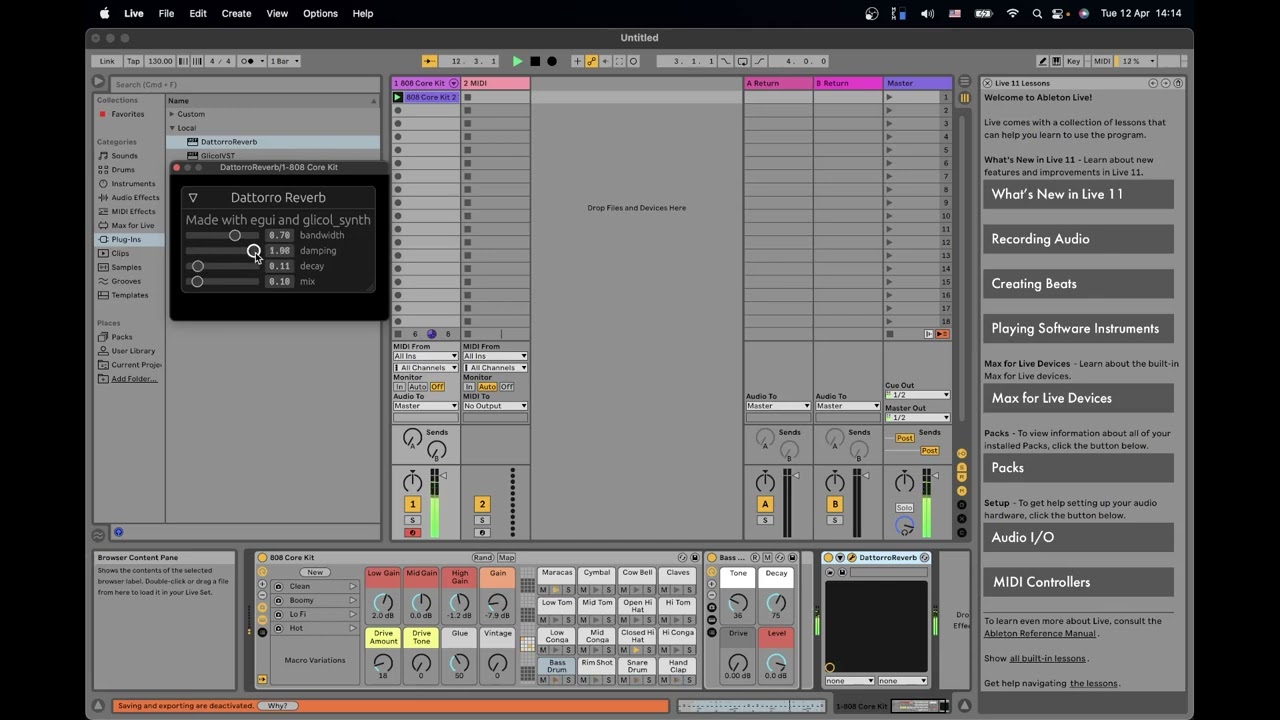Start playback with the green Play button

(517, 61)
